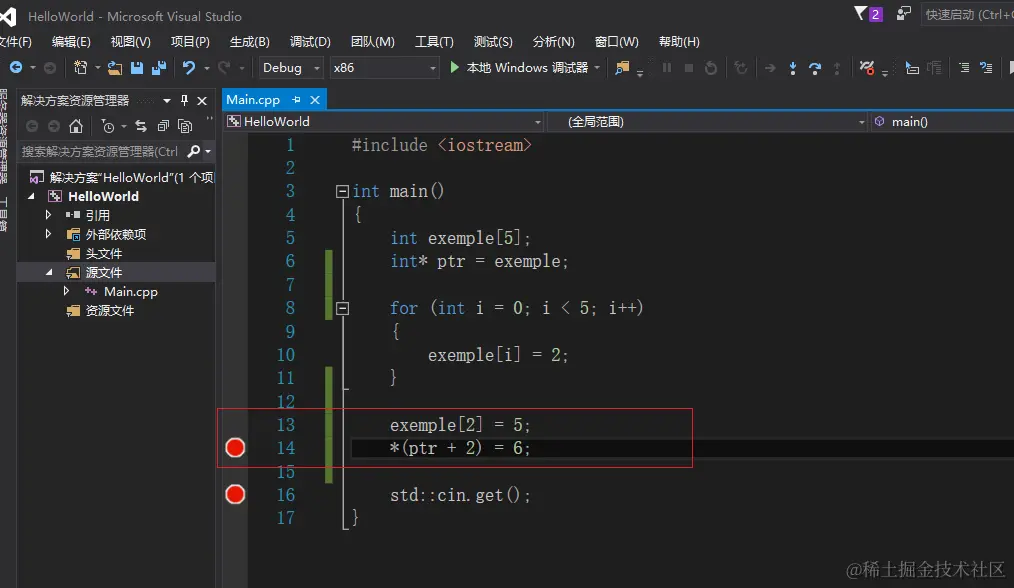Click the Home icon in Solution Explorer
Screen dimensions: 1014x588
(x=76, y=126)
